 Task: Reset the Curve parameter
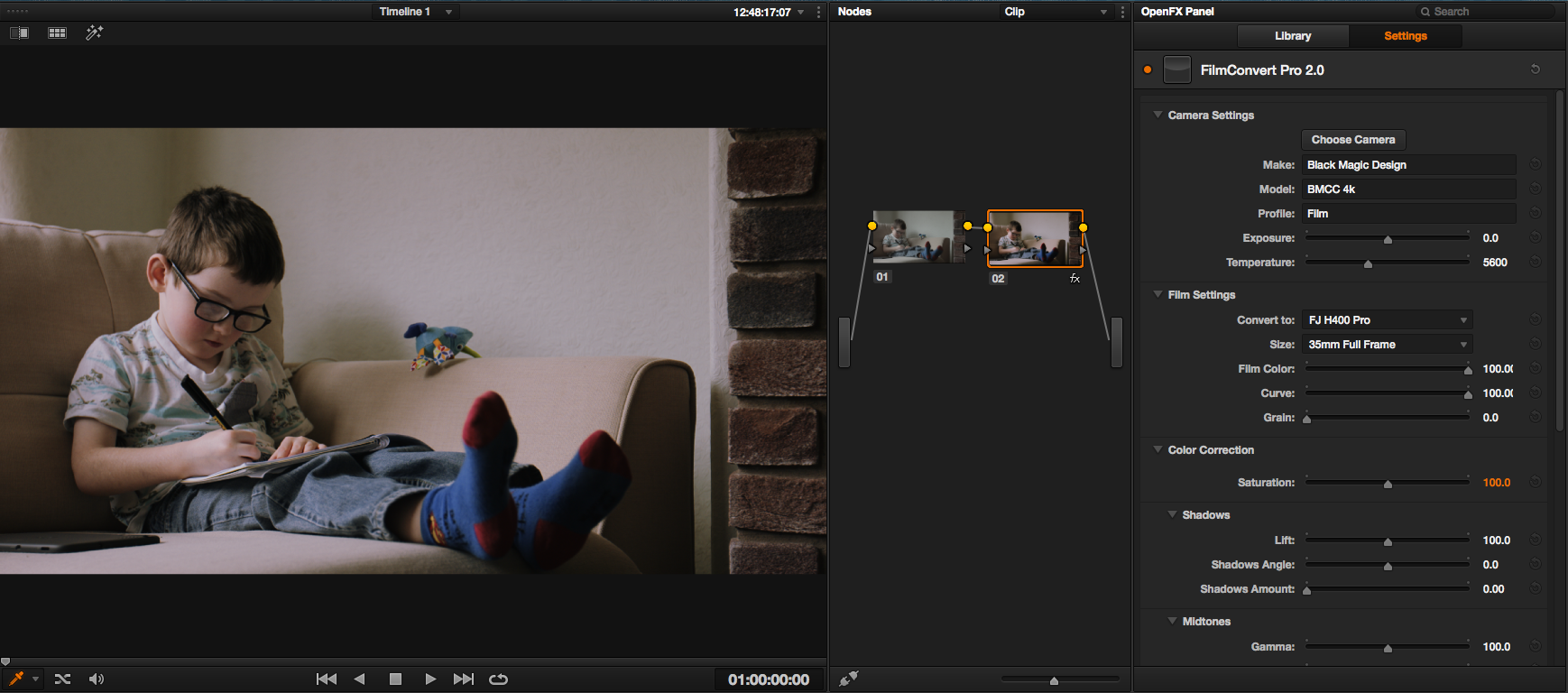pyautogui.click(x=1536, y=393)
